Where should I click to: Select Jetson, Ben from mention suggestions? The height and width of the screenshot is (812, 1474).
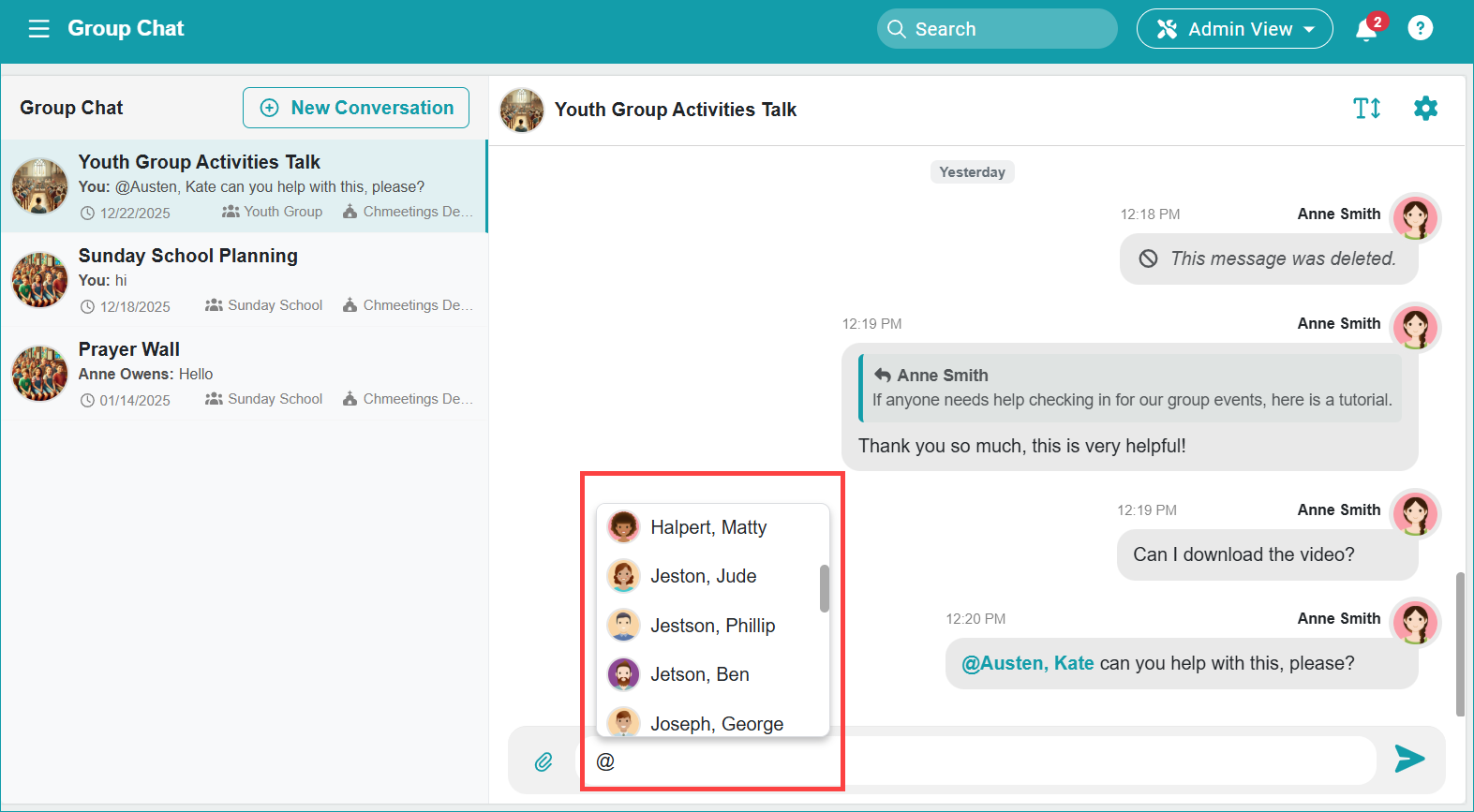click(x=699, y=674)
